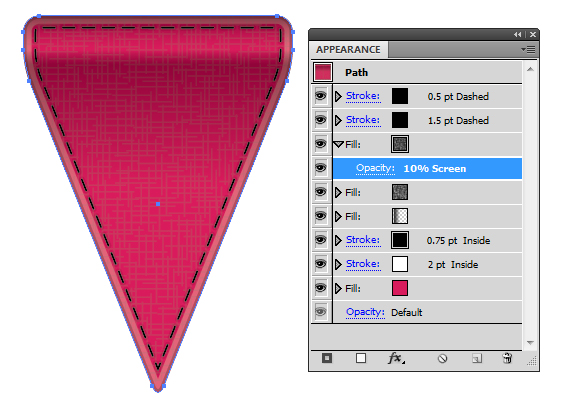
Task: Collapse the panel with the double-arrow icon
Action: click(x=517, y=34)
